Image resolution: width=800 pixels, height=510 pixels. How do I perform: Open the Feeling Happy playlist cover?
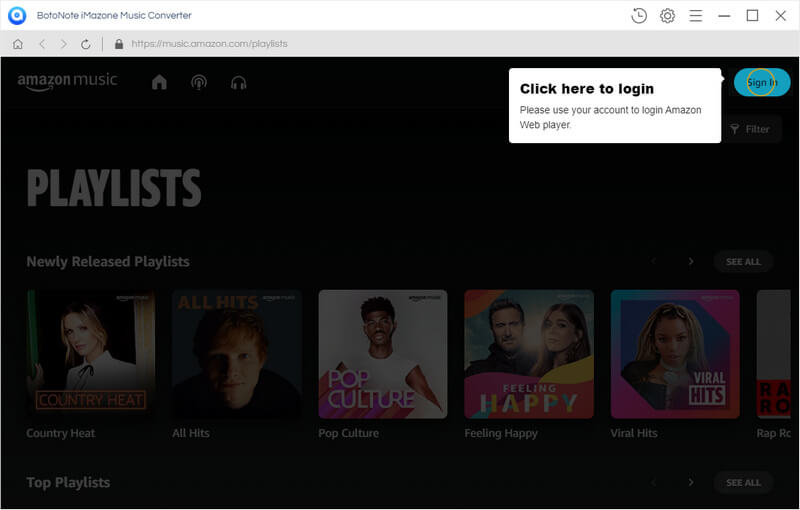pyautogui.click(x=529, y=354)
